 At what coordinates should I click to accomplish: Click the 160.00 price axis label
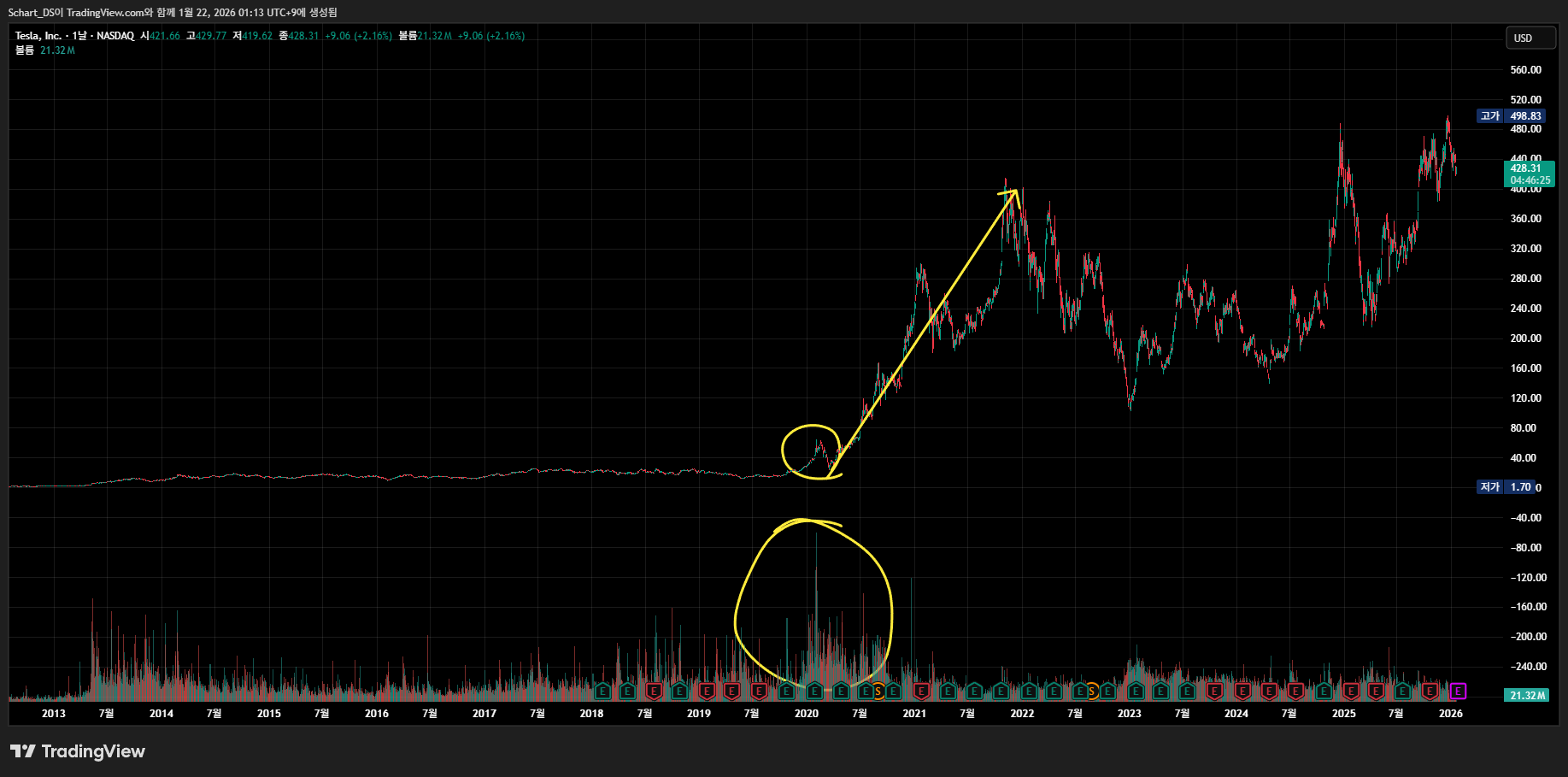(1526, 368)
